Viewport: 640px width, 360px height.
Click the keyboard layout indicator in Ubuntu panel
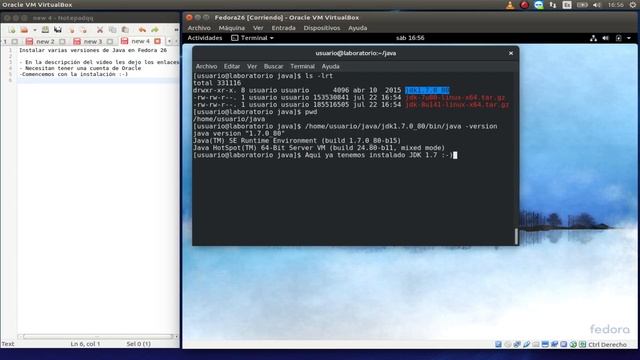(x=567, y=5)
